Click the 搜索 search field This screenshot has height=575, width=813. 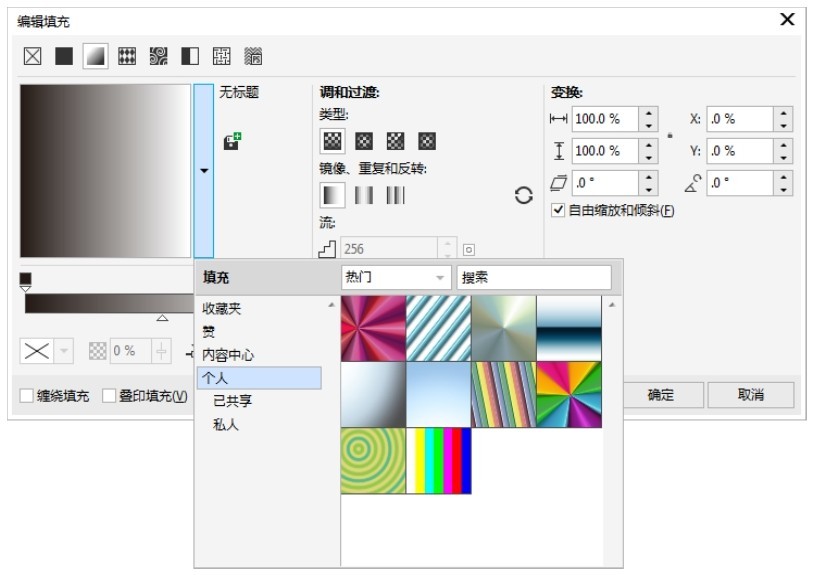tap(534, 277)
